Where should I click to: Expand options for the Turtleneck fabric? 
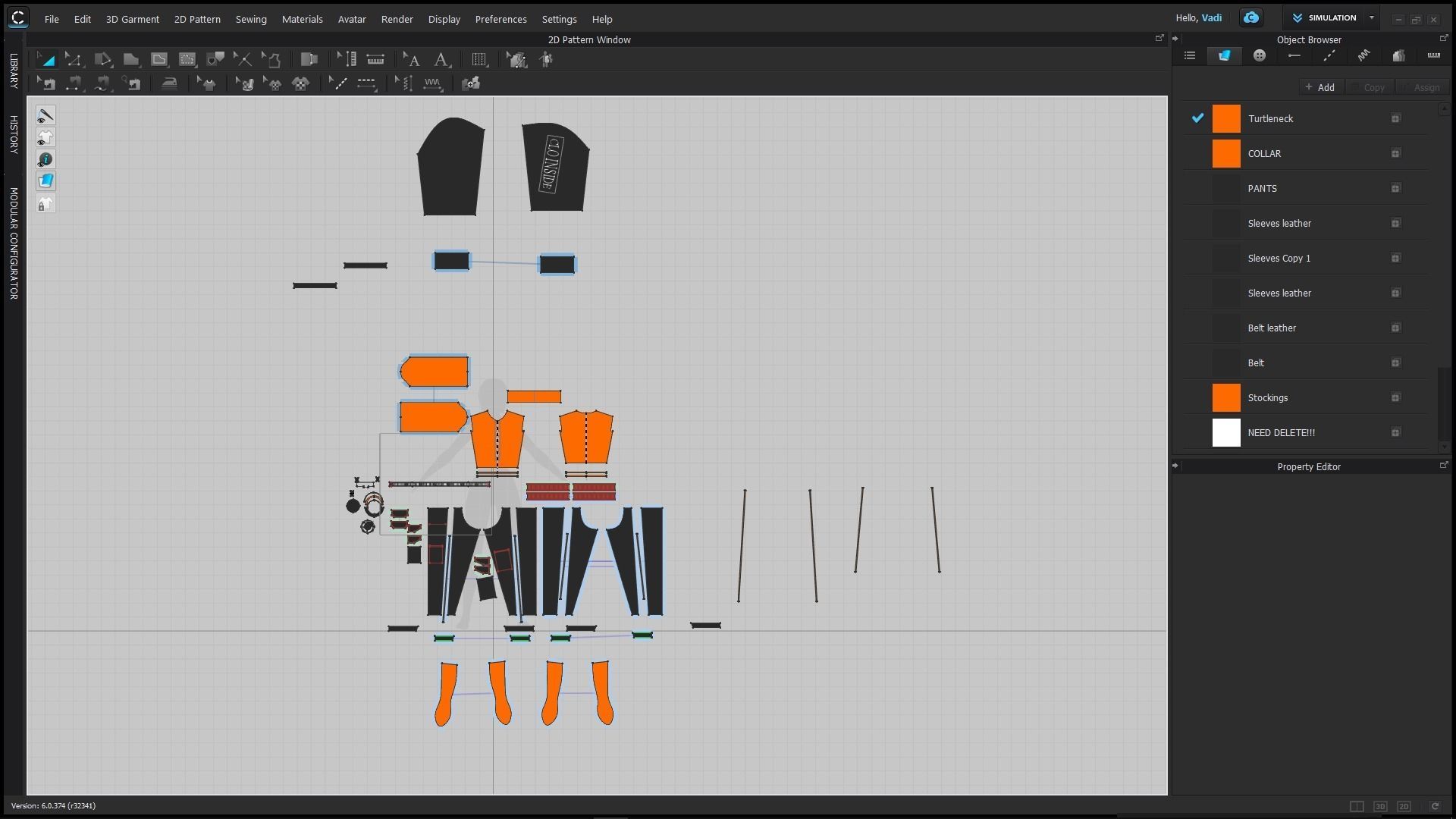tap(1395, 119)
